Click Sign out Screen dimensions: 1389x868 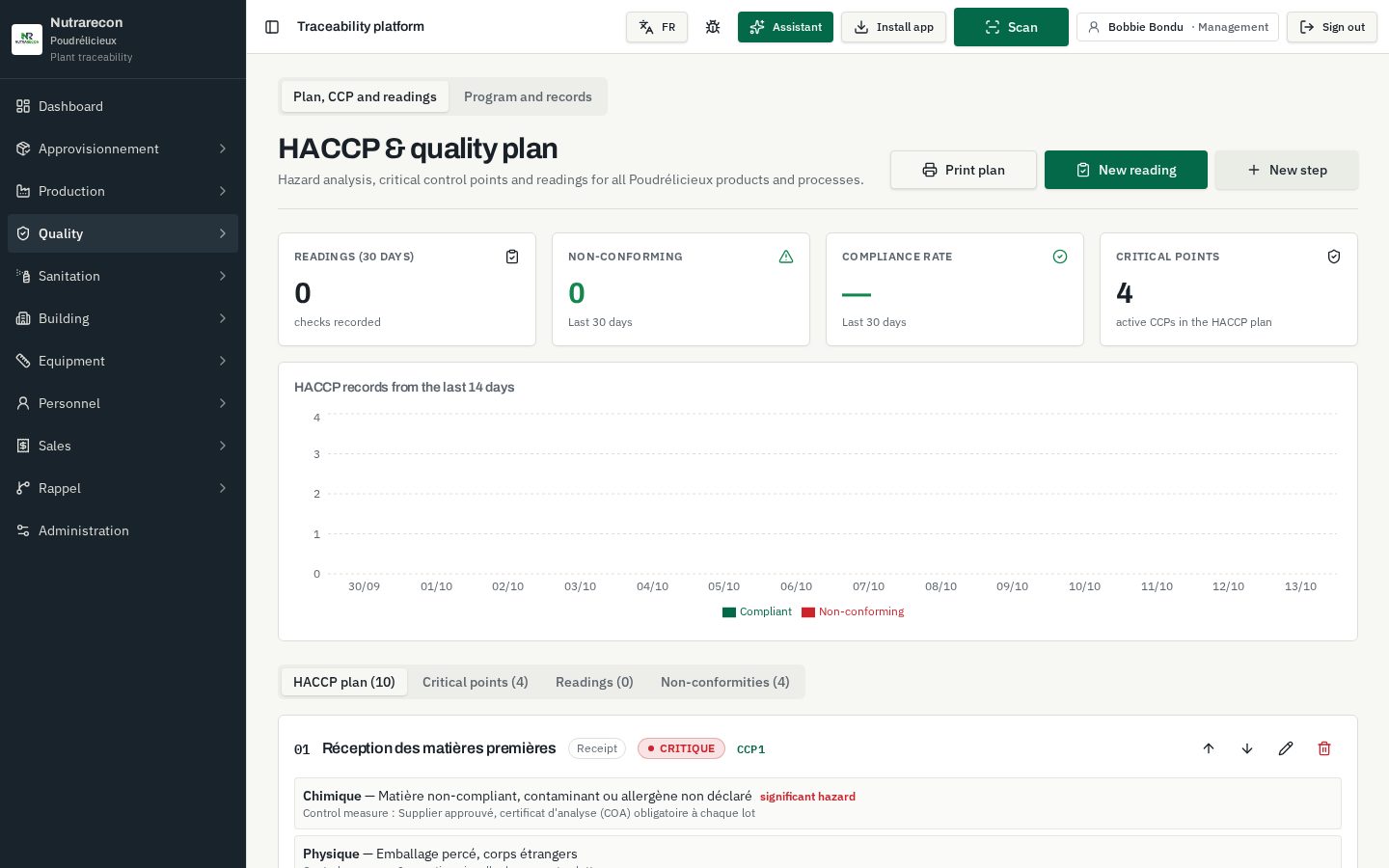[x=1331, y=27]
